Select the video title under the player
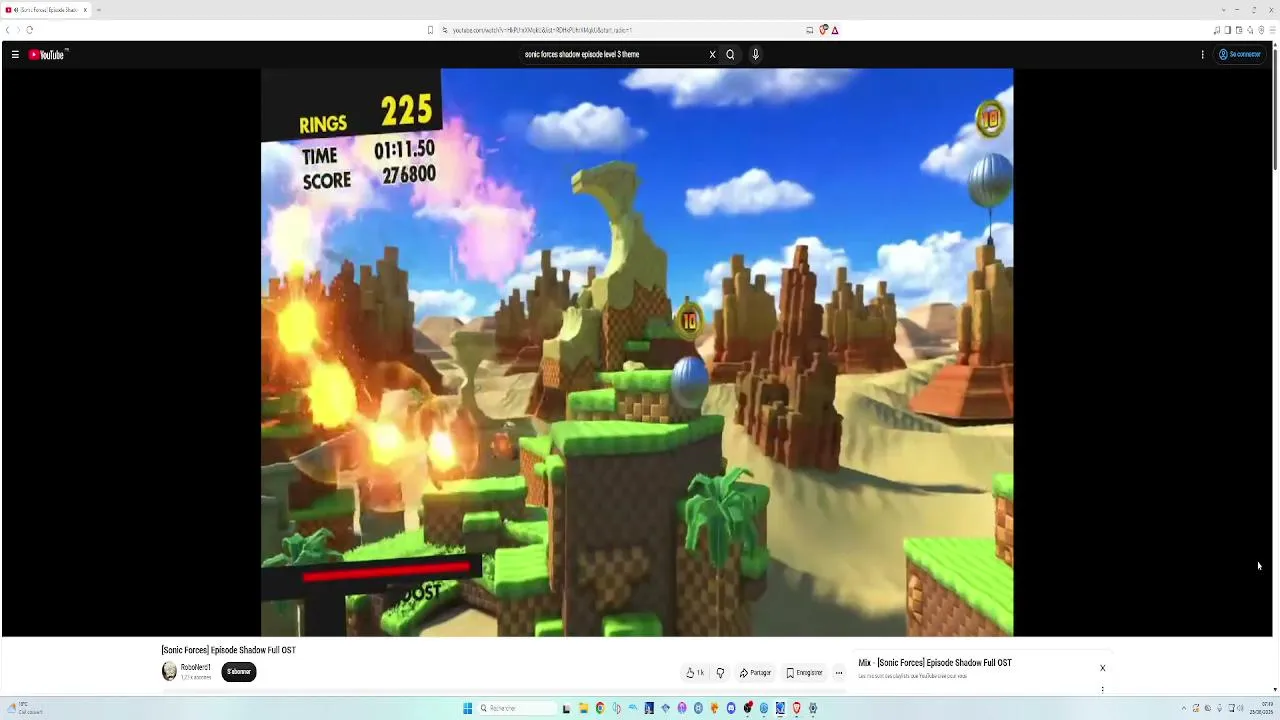 point(229,650)
